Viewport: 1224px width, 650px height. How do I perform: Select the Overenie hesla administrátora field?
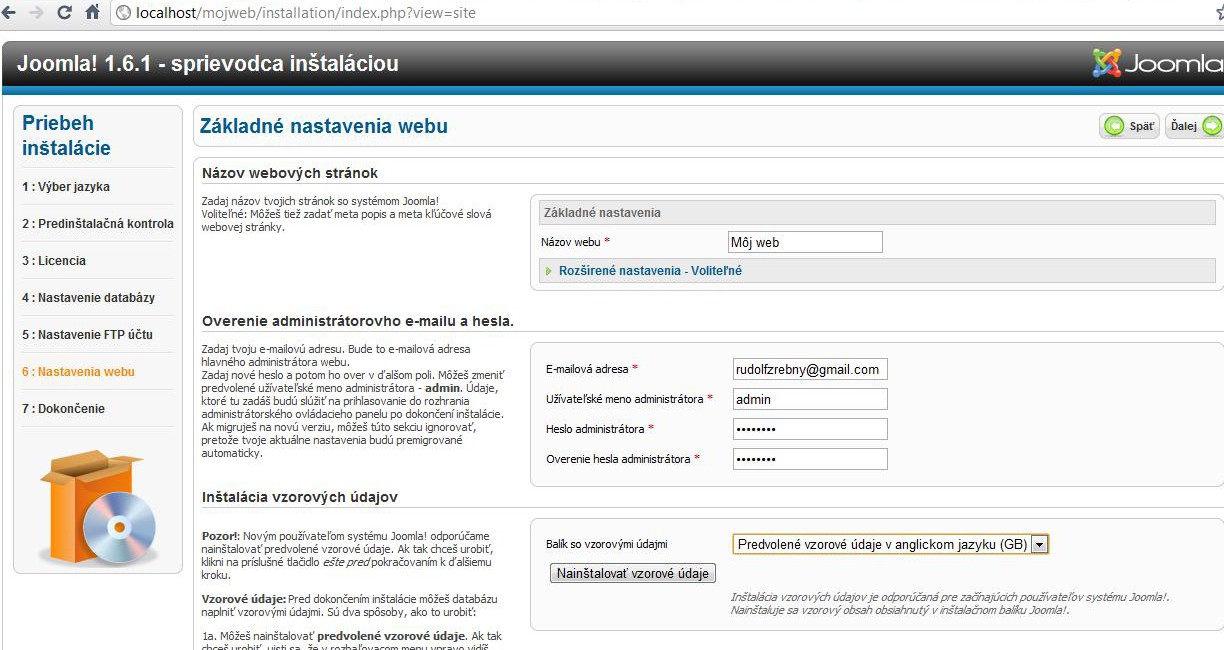click(x=809, y=459)
